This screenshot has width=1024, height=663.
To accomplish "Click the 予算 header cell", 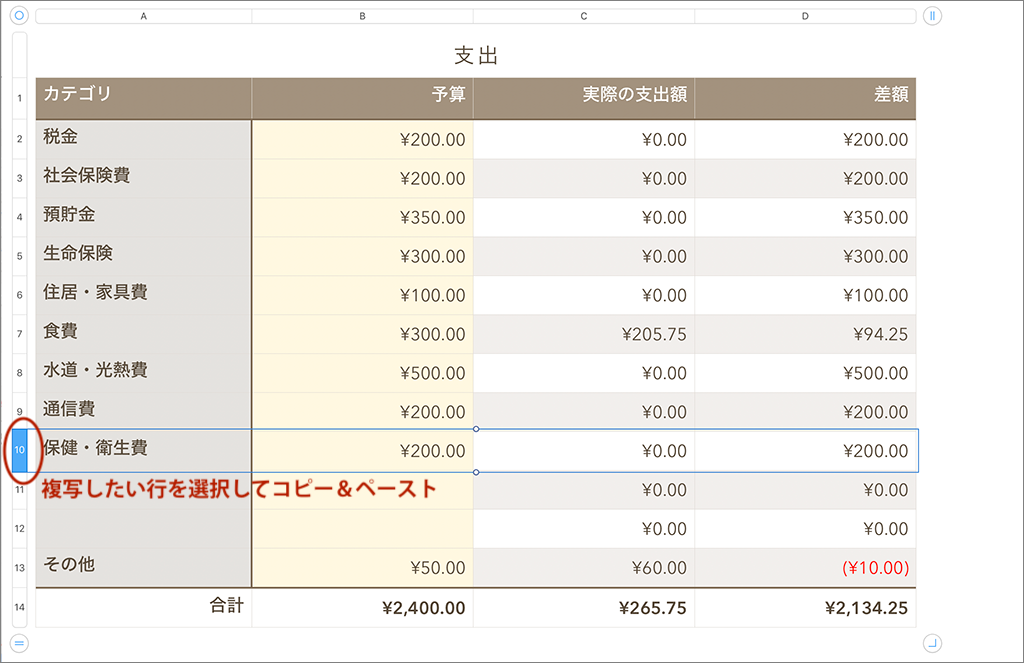I will pyautogui.click(x=362, y=99).
